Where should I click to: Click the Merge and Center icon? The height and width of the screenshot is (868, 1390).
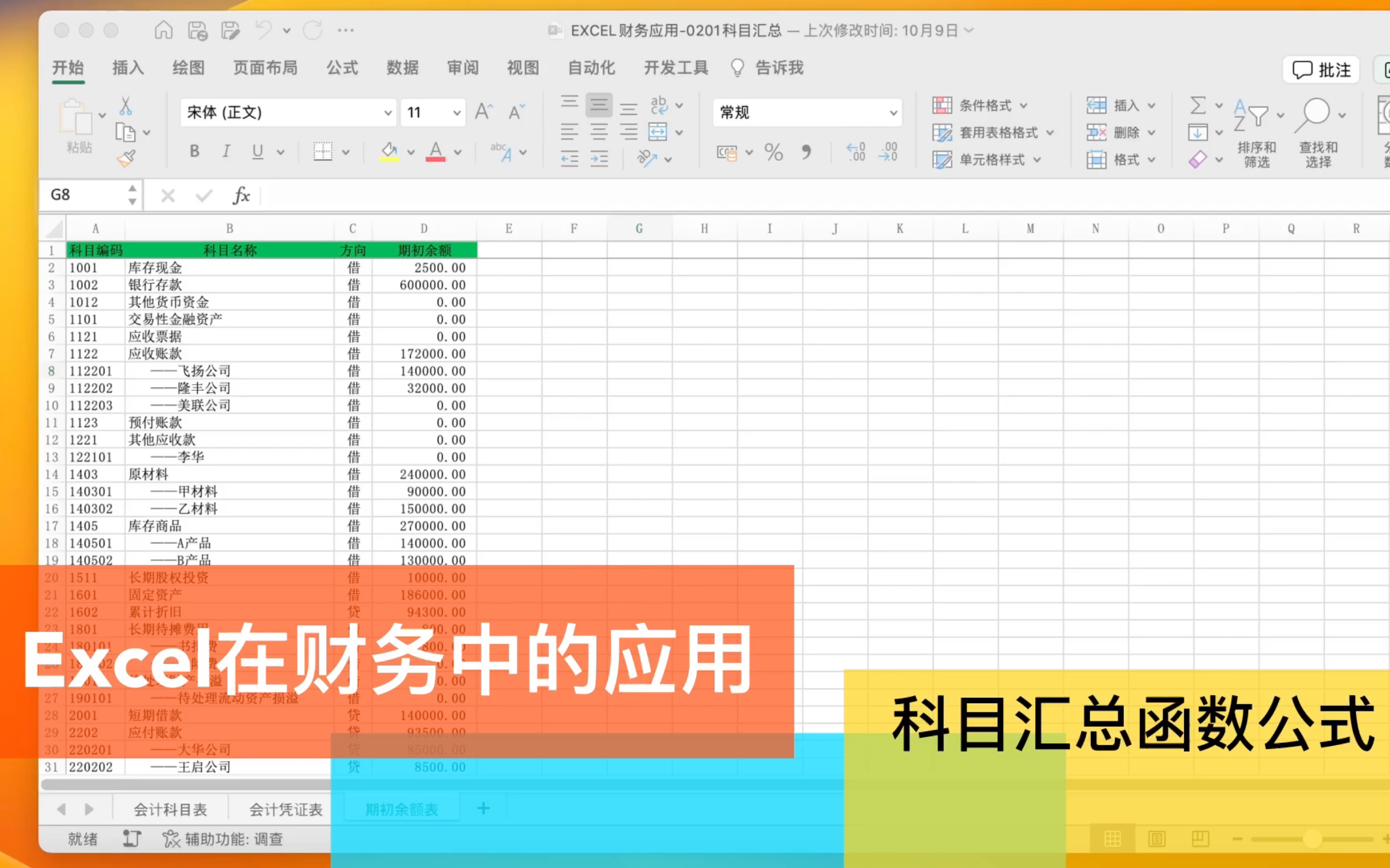point(658,132)
